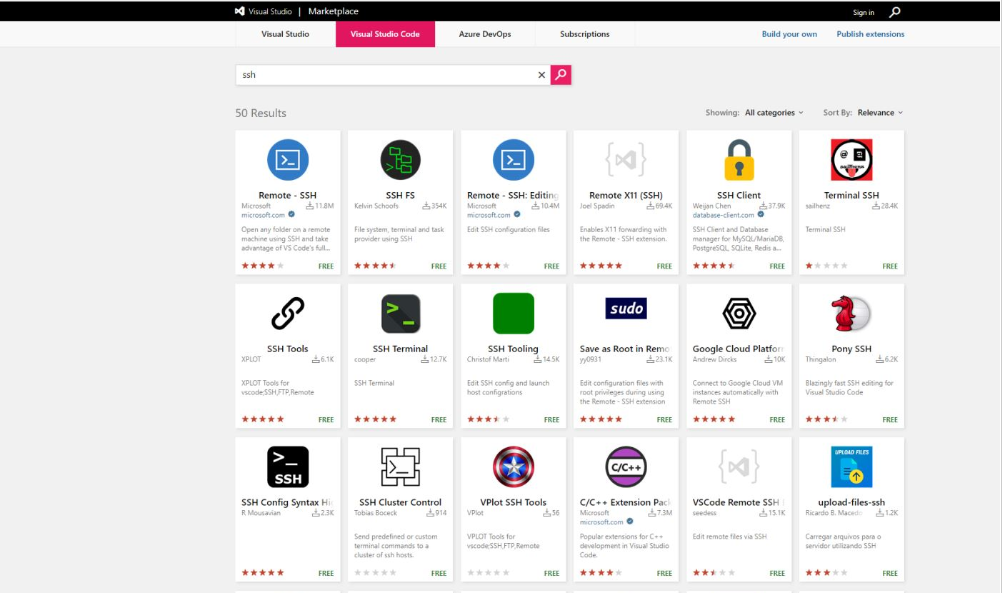Switch to the Azure DevOps tab
Viewport: 1003px width, 593px height.
485,34
